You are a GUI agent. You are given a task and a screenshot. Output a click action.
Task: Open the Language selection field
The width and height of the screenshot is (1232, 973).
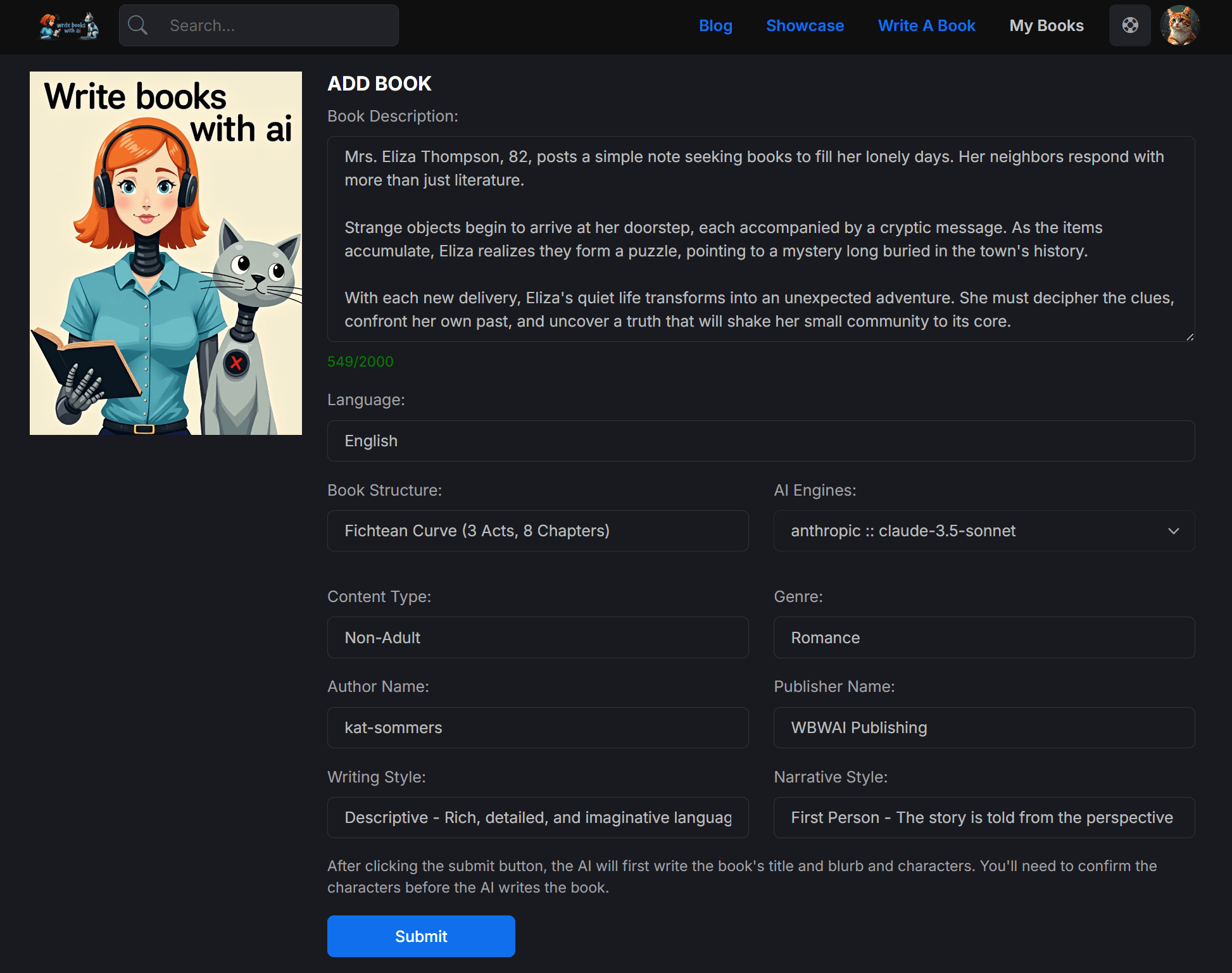pos(760,441)
